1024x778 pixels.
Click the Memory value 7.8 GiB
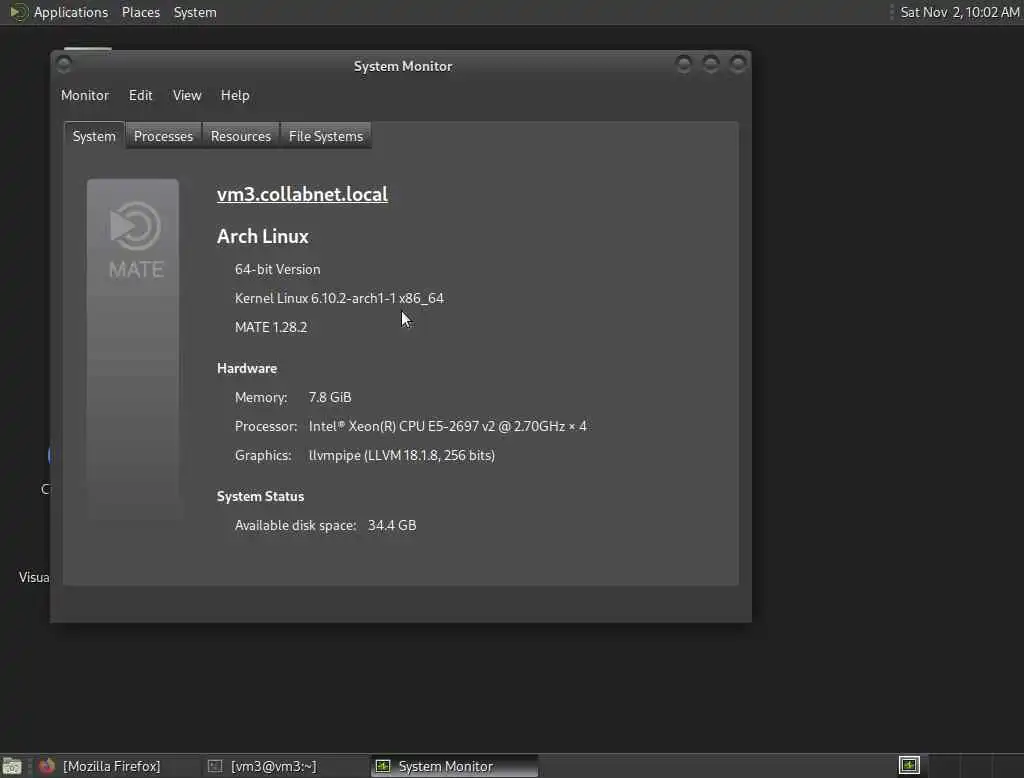(330, 397)
